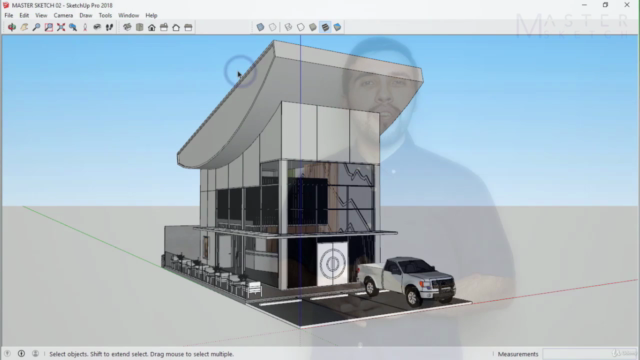Image resolution: width=640 pixels, height=360 pixels.
Task: Click the 'MASTER SKETCH 02 - SketchUp Pro 2018' title
Action: [x=62, y=5]
